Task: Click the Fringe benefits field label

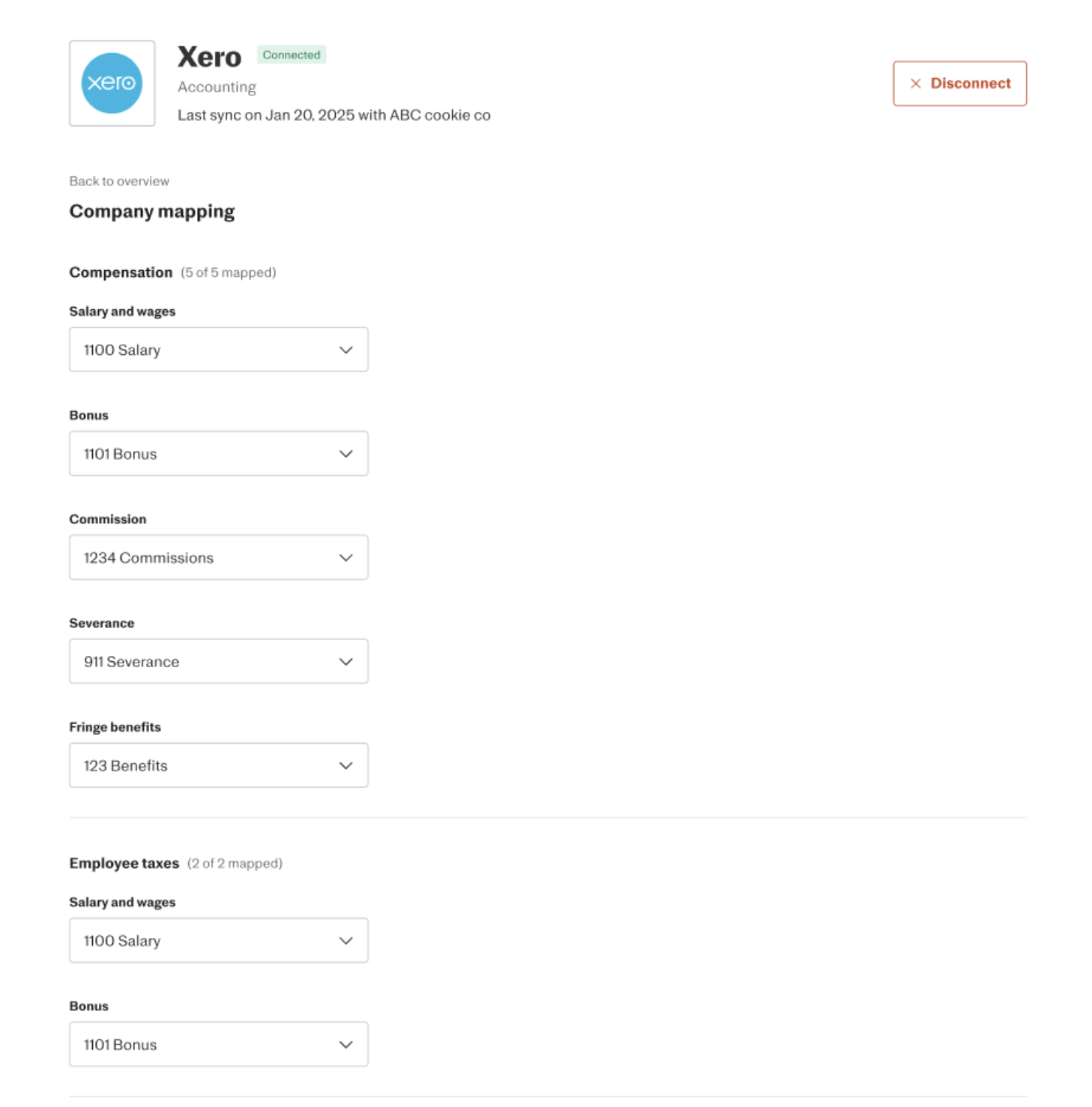Action: tap(115, 727)
